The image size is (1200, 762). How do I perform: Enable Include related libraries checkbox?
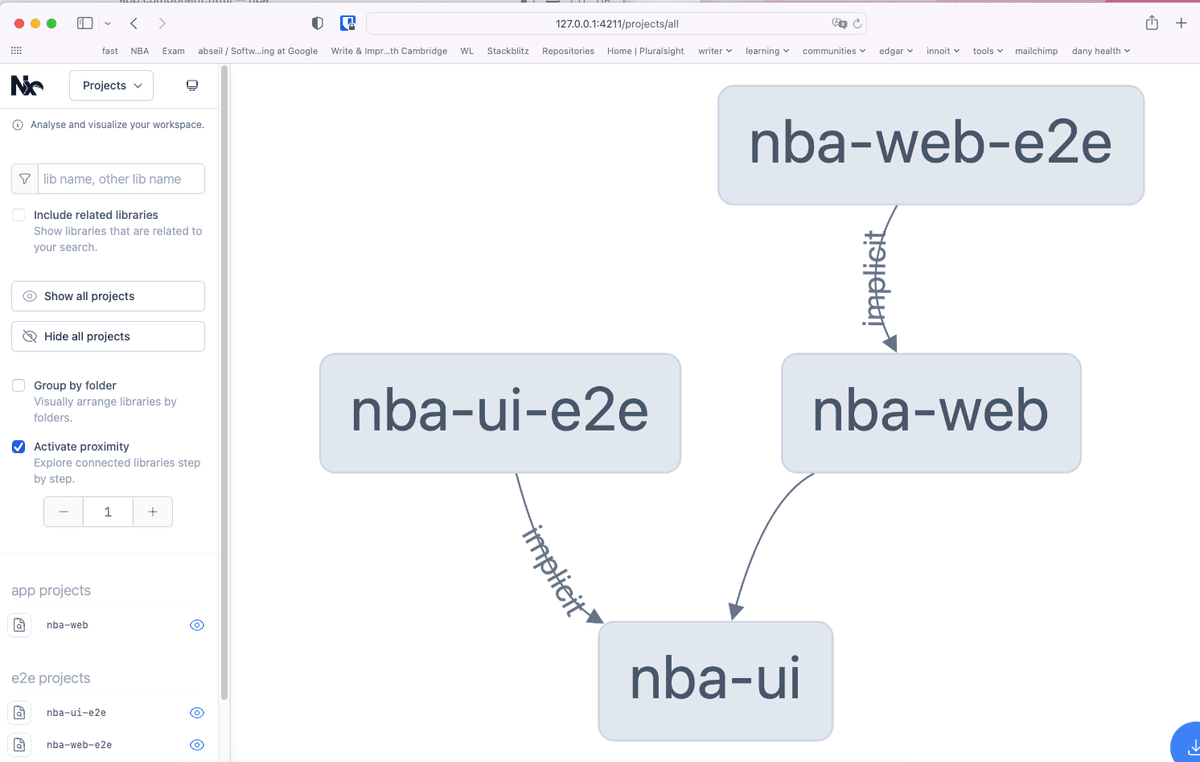click(x=18, y=215)
